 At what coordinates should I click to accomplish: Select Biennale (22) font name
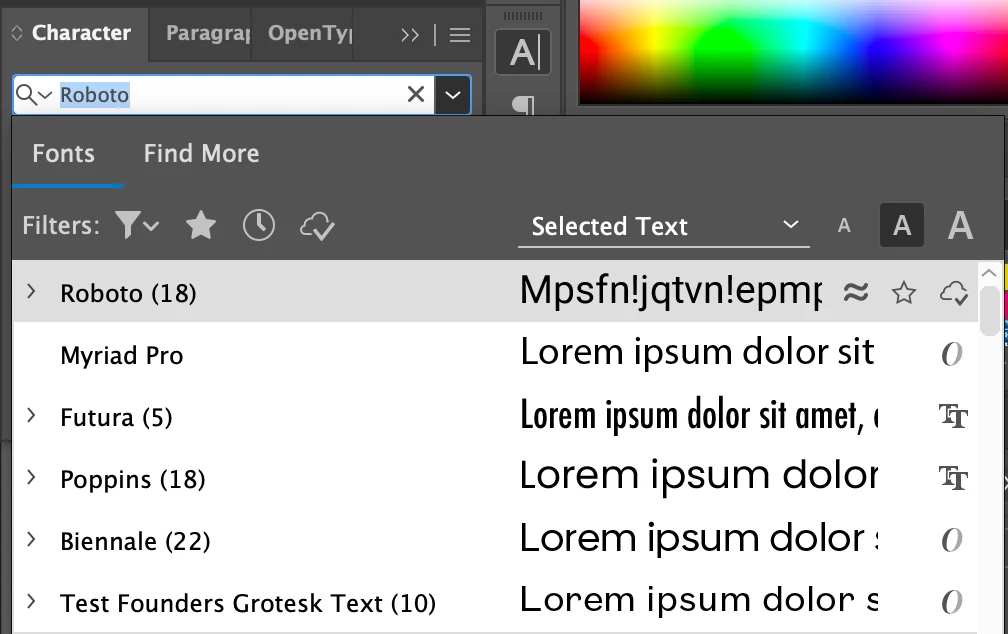[135, 541]
